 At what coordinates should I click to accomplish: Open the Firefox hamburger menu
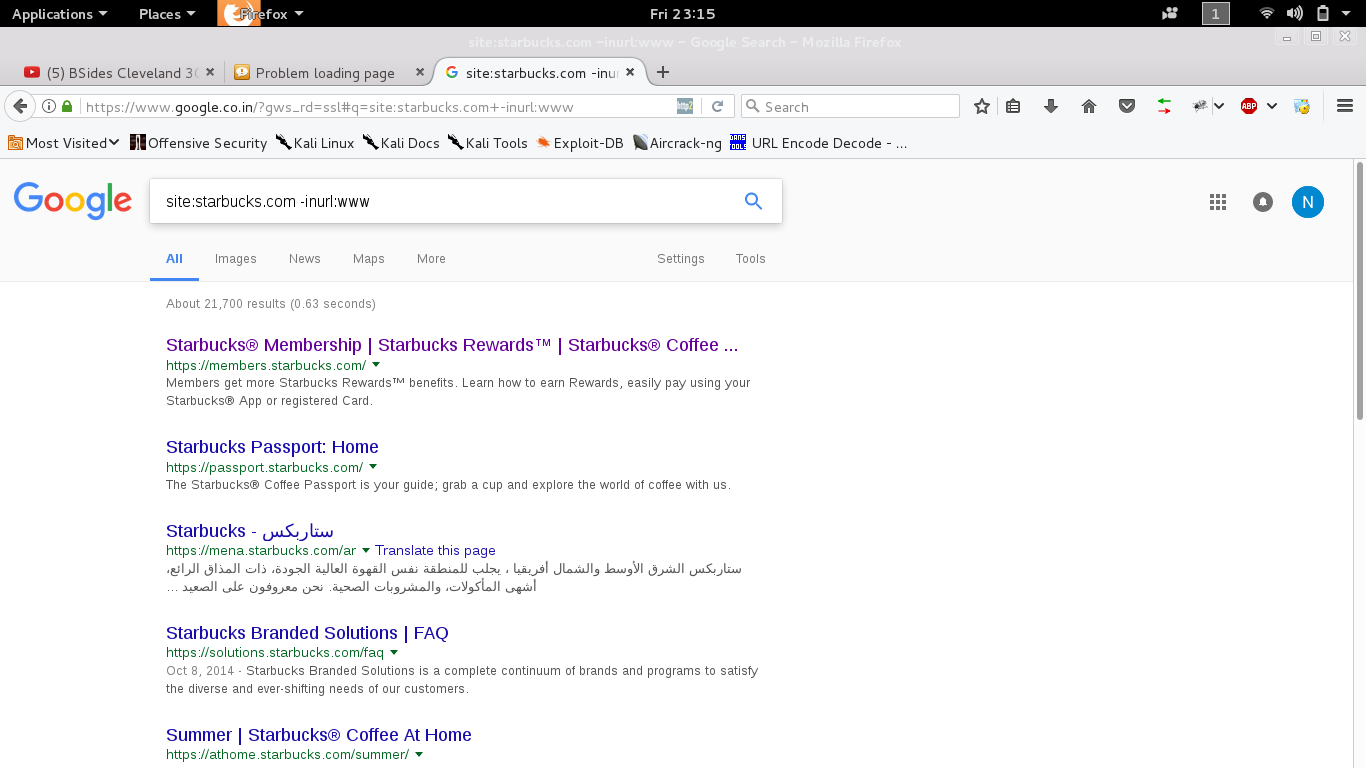pos(1345,106)
